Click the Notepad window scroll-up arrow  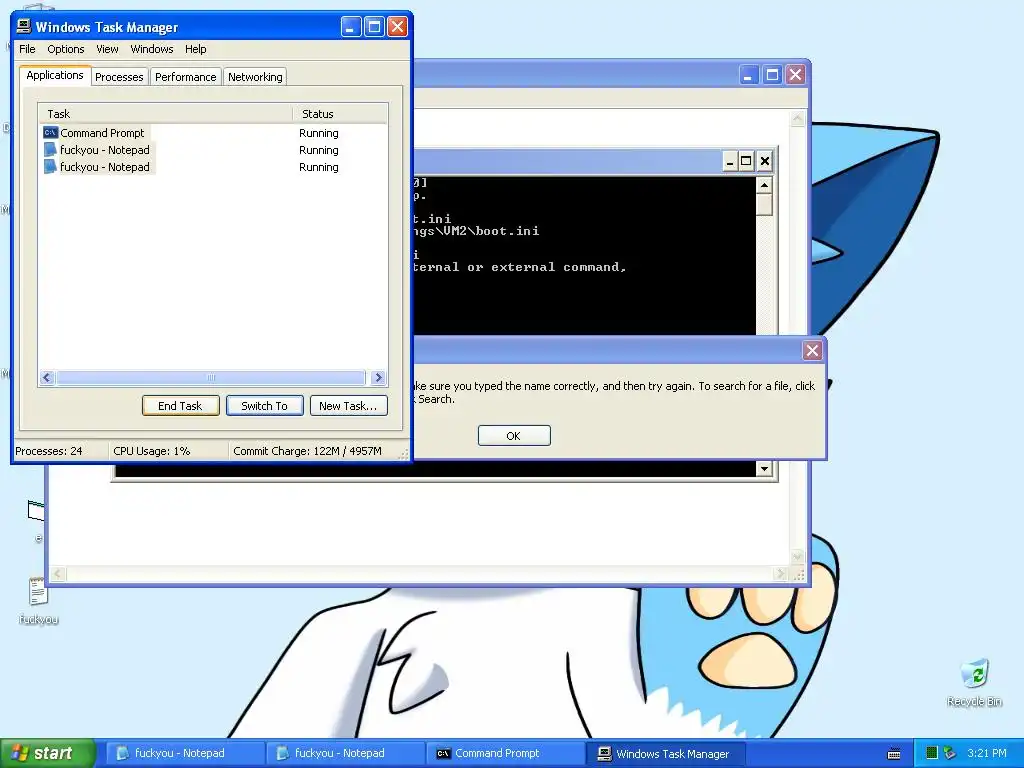click(x=797, y=119)
